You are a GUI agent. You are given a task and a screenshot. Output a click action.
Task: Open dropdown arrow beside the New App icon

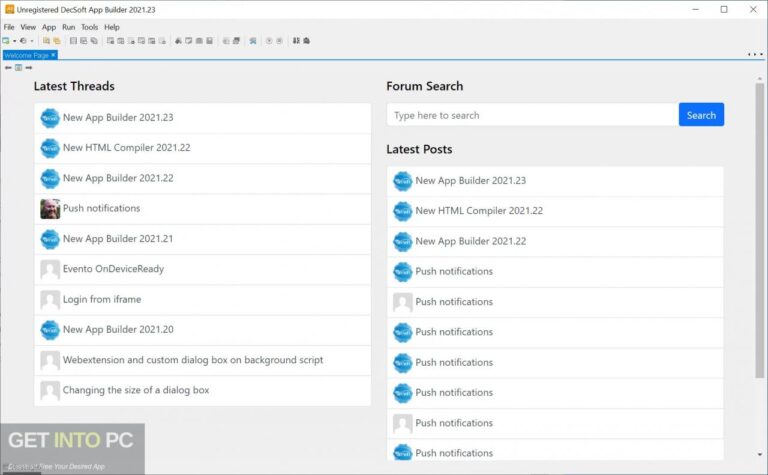[x=14, y=41]
